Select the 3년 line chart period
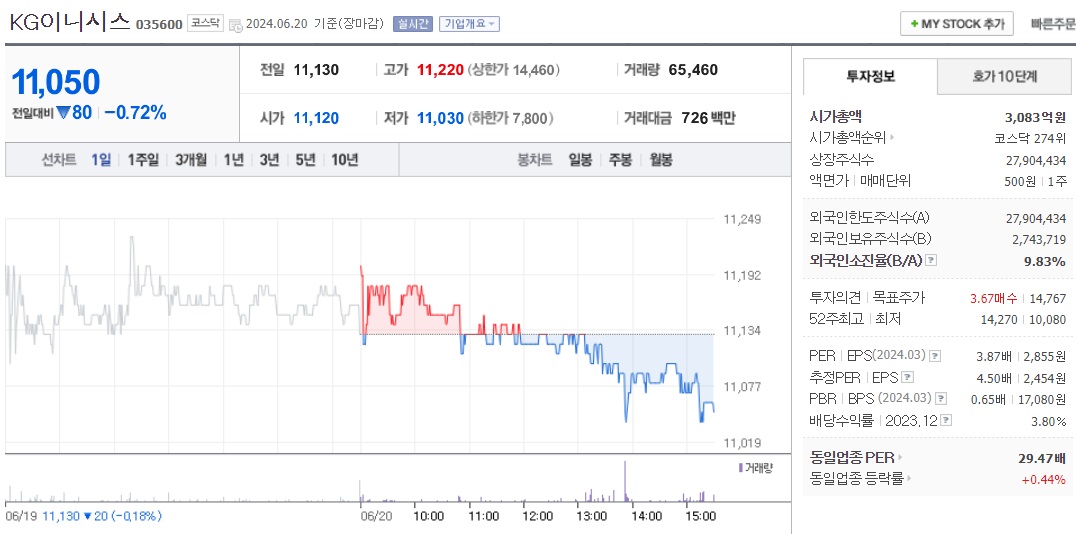The image size is (1076, 534). (x=269, y=160)
